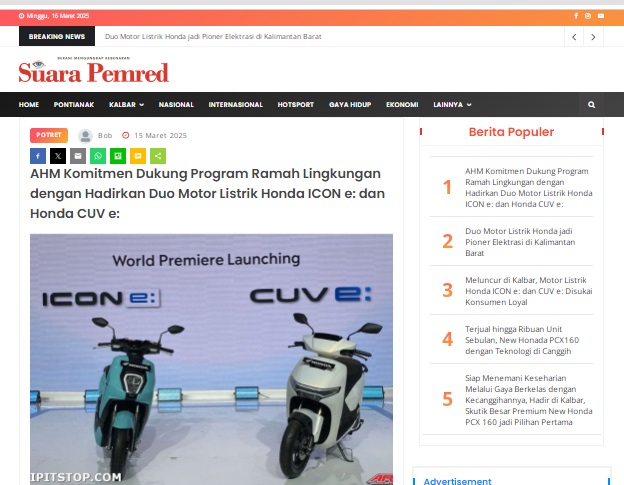Expand the LAINNYA dropdown menu
Viewport: 624px width, 485px height.
click(x=452, y=105)
